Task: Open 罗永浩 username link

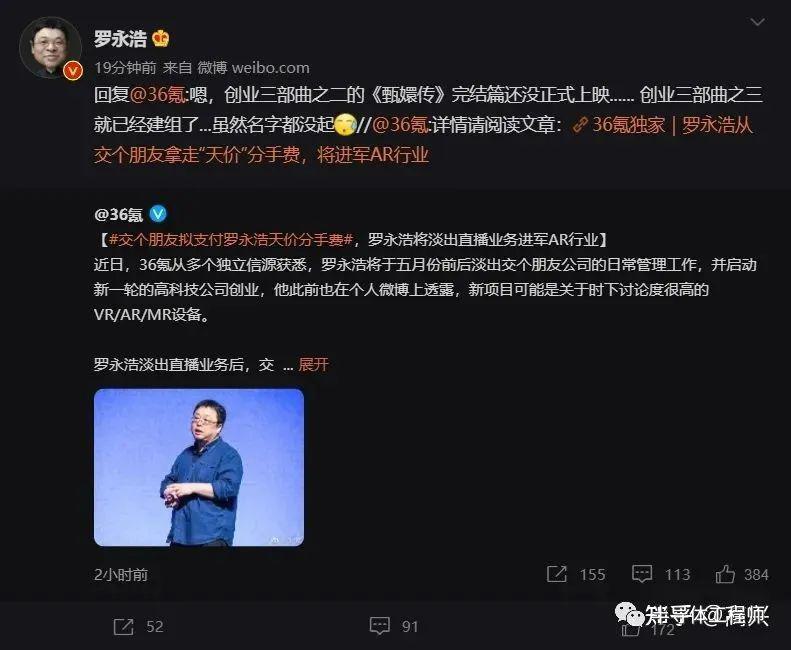Action: 120,38
